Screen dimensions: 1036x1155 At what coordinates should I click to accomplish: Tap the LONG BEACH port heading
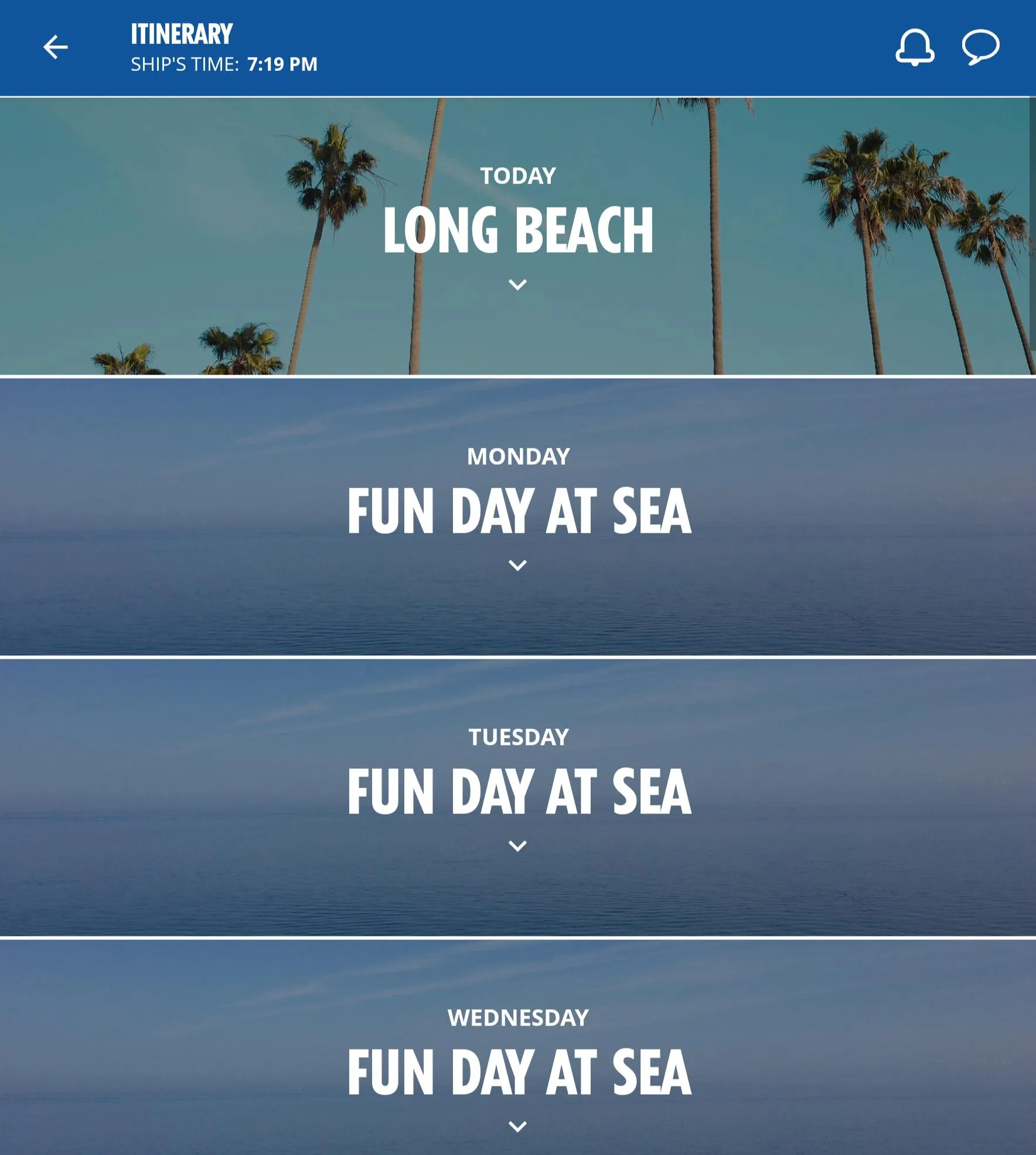click(x=518, y=230)
